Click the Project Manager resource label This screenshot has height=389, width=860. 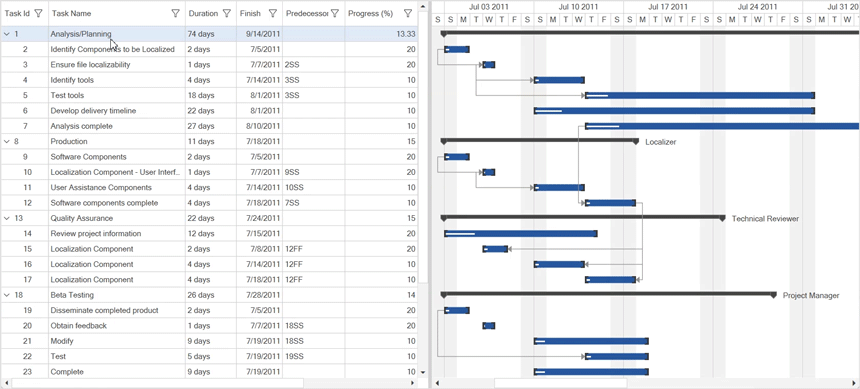point(811,296)
